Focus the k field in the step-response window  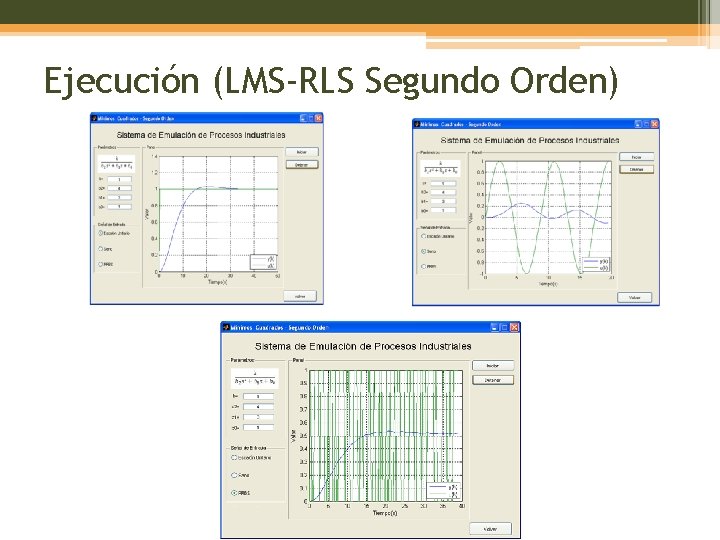(x=119, y=180)
